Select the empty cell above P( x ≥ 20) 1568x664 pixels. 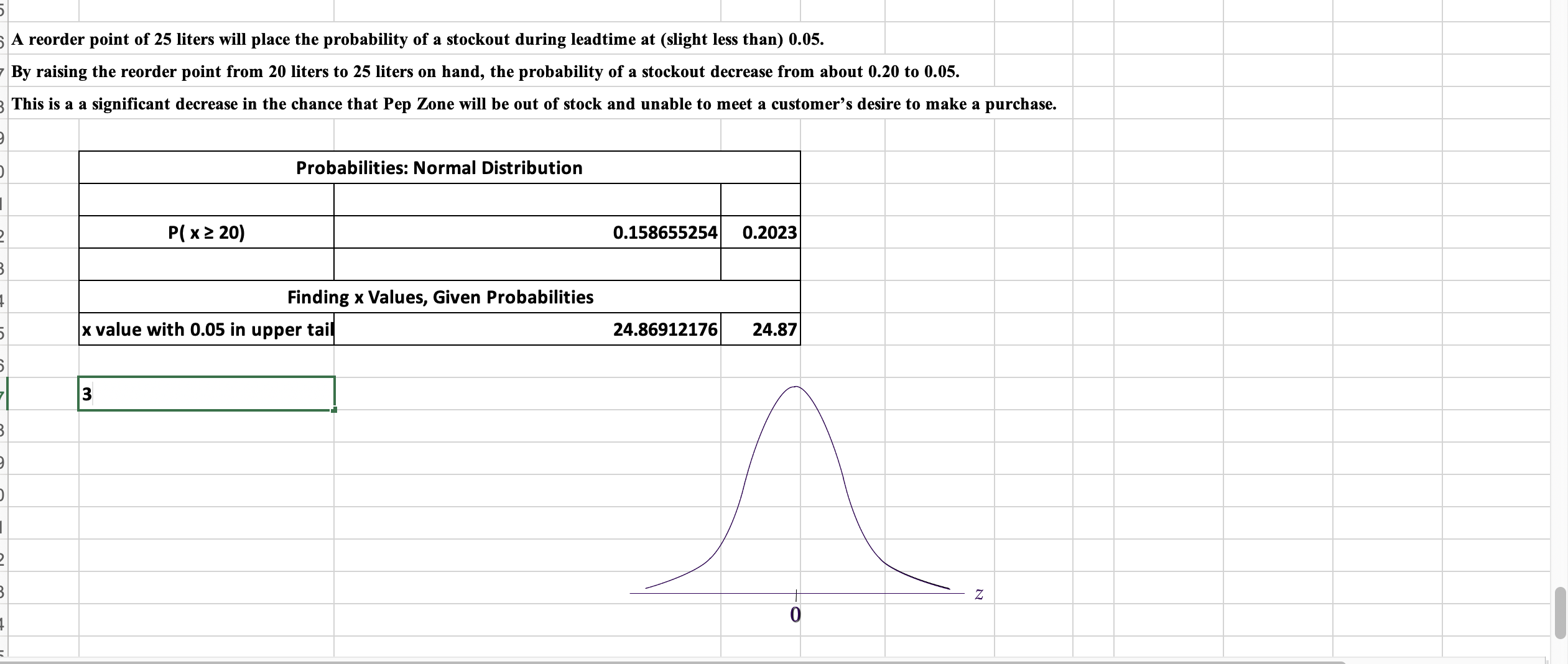click(x=206, y=200)
